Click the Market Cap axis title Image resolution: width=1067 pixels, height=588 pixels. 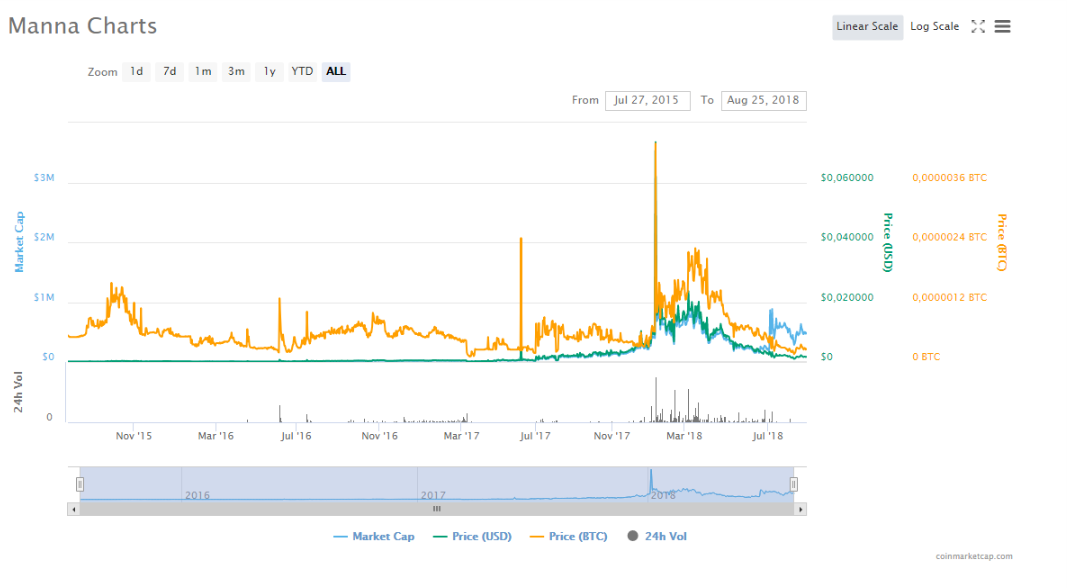pos(19,242)
